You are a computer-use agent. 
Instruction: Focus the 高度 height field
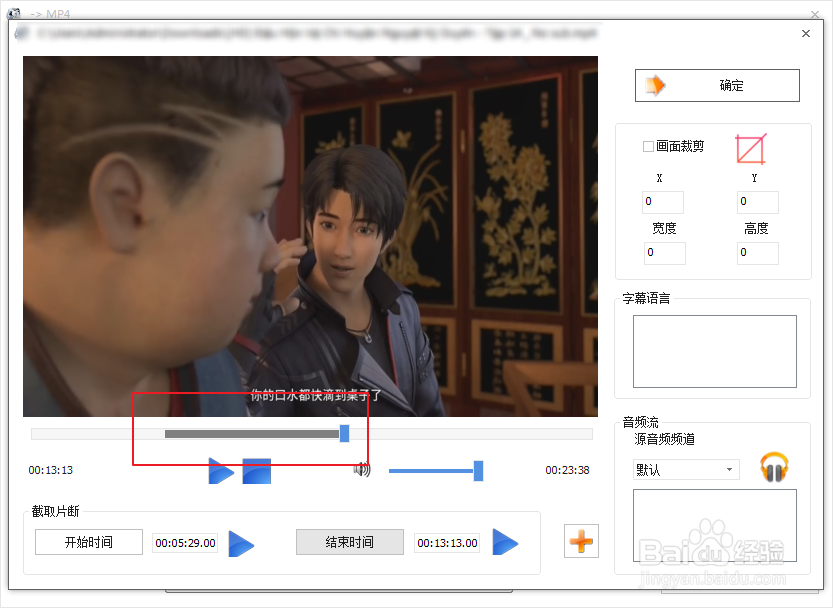[758, 253]
